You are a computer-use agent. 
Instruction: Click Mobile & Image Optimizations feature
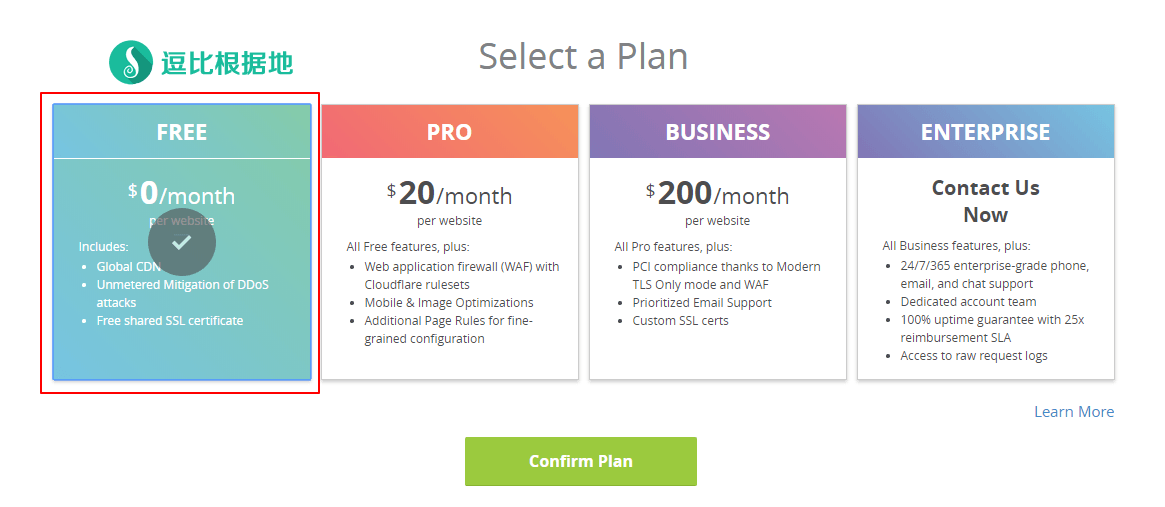coord(449,303)
